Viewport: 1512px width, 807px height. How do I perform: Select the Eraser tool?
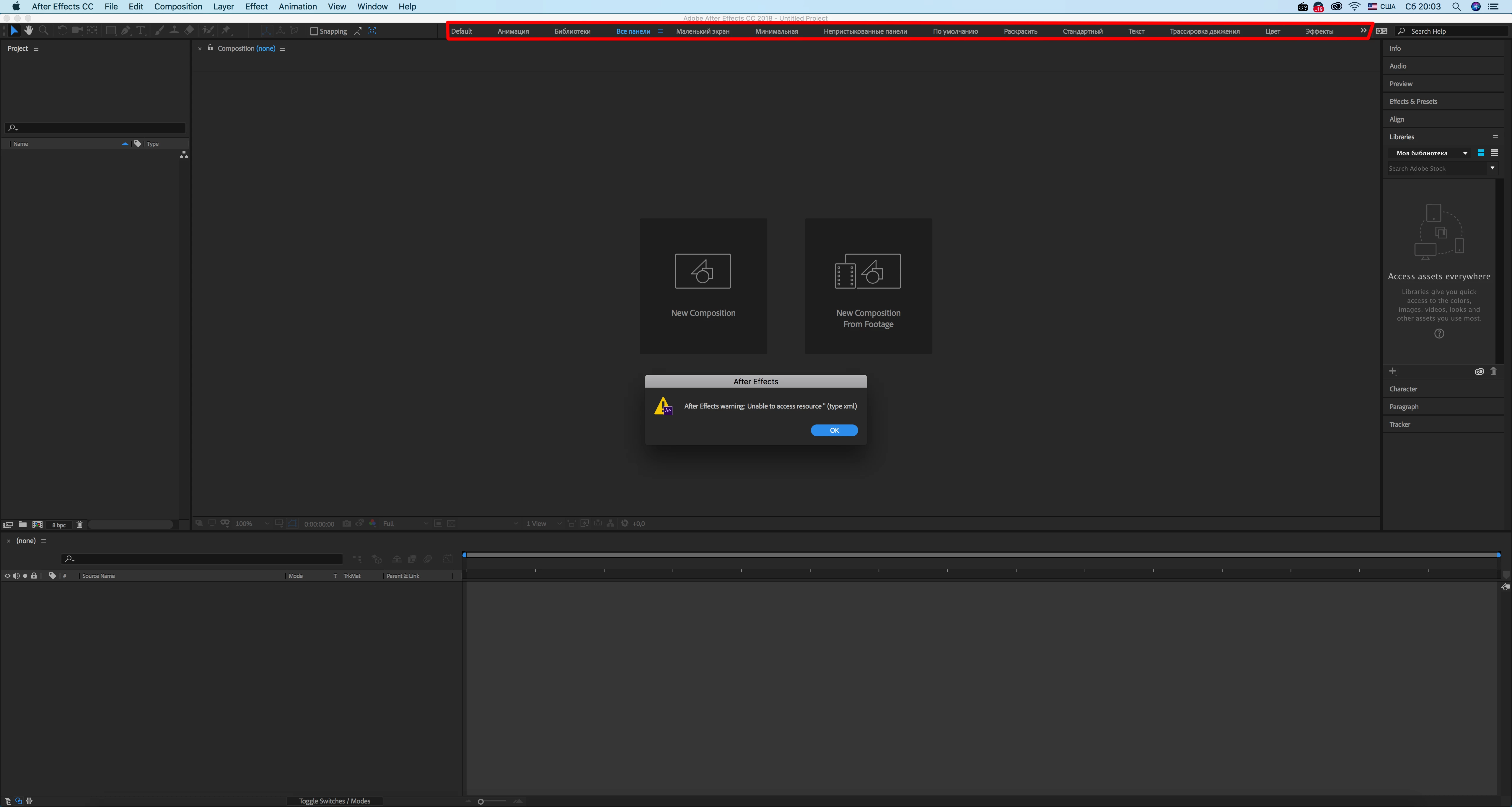(189, 30)
